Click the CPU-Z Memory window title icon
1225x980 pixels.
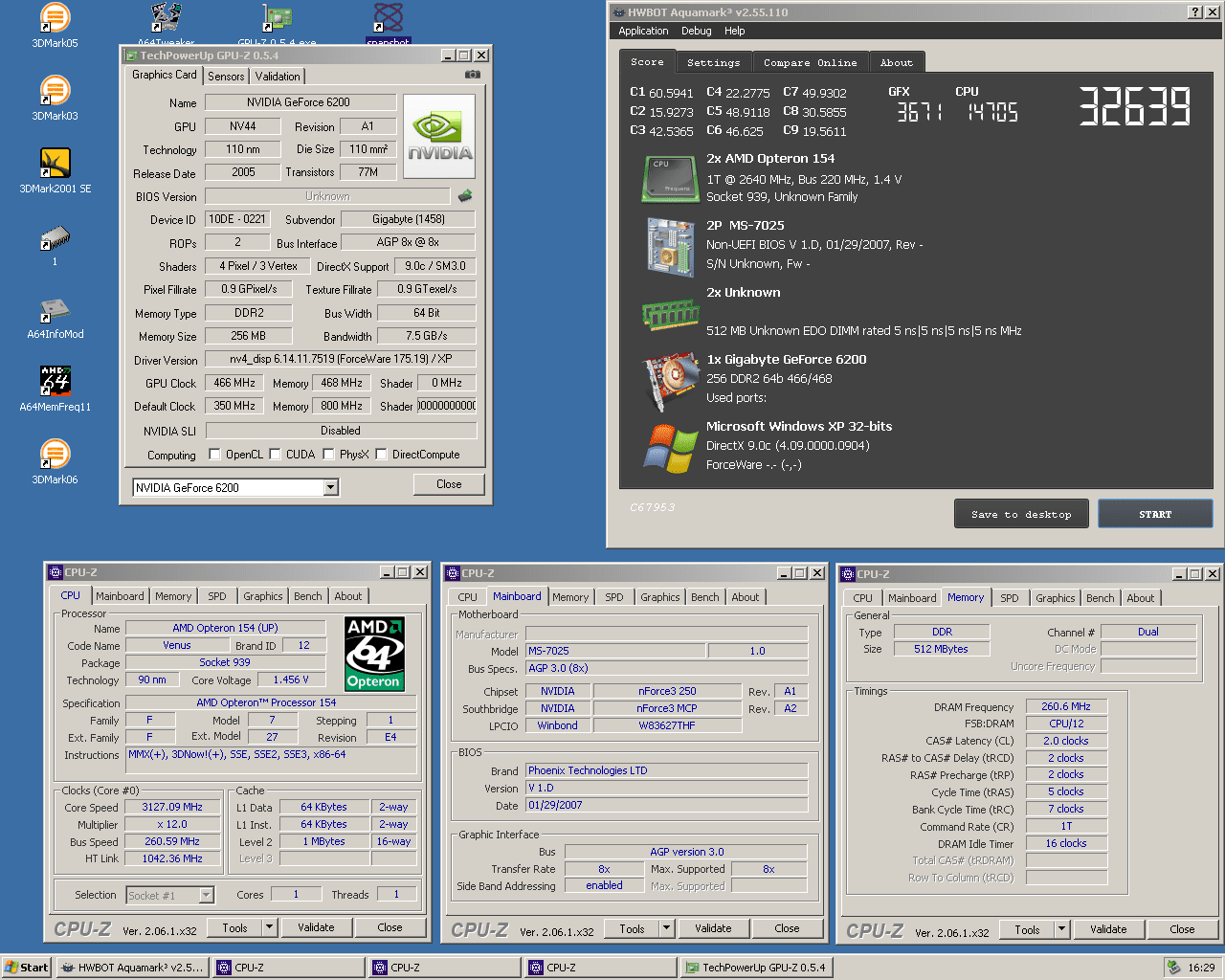pos(848,574)
